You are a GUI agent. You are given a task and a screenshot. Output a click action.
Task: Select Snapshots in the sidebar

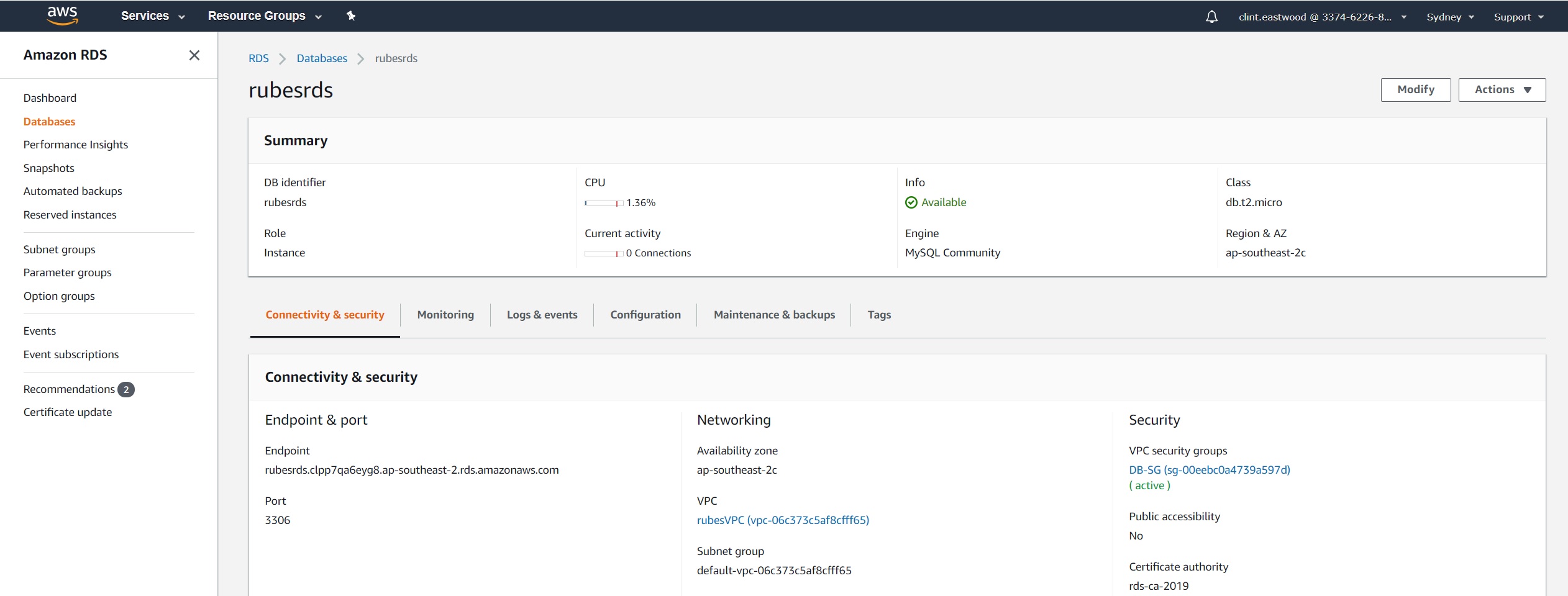[x=49, y=168]
